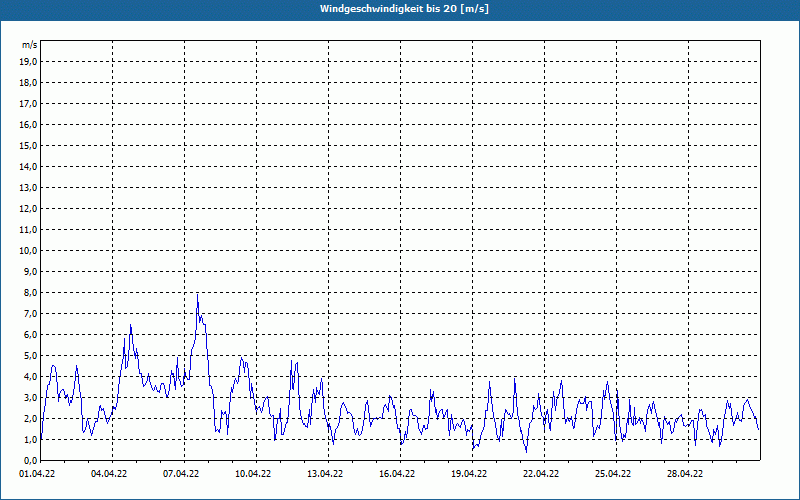
Task: Click the 2,0 y-axis label
Action: pos(30,418)
